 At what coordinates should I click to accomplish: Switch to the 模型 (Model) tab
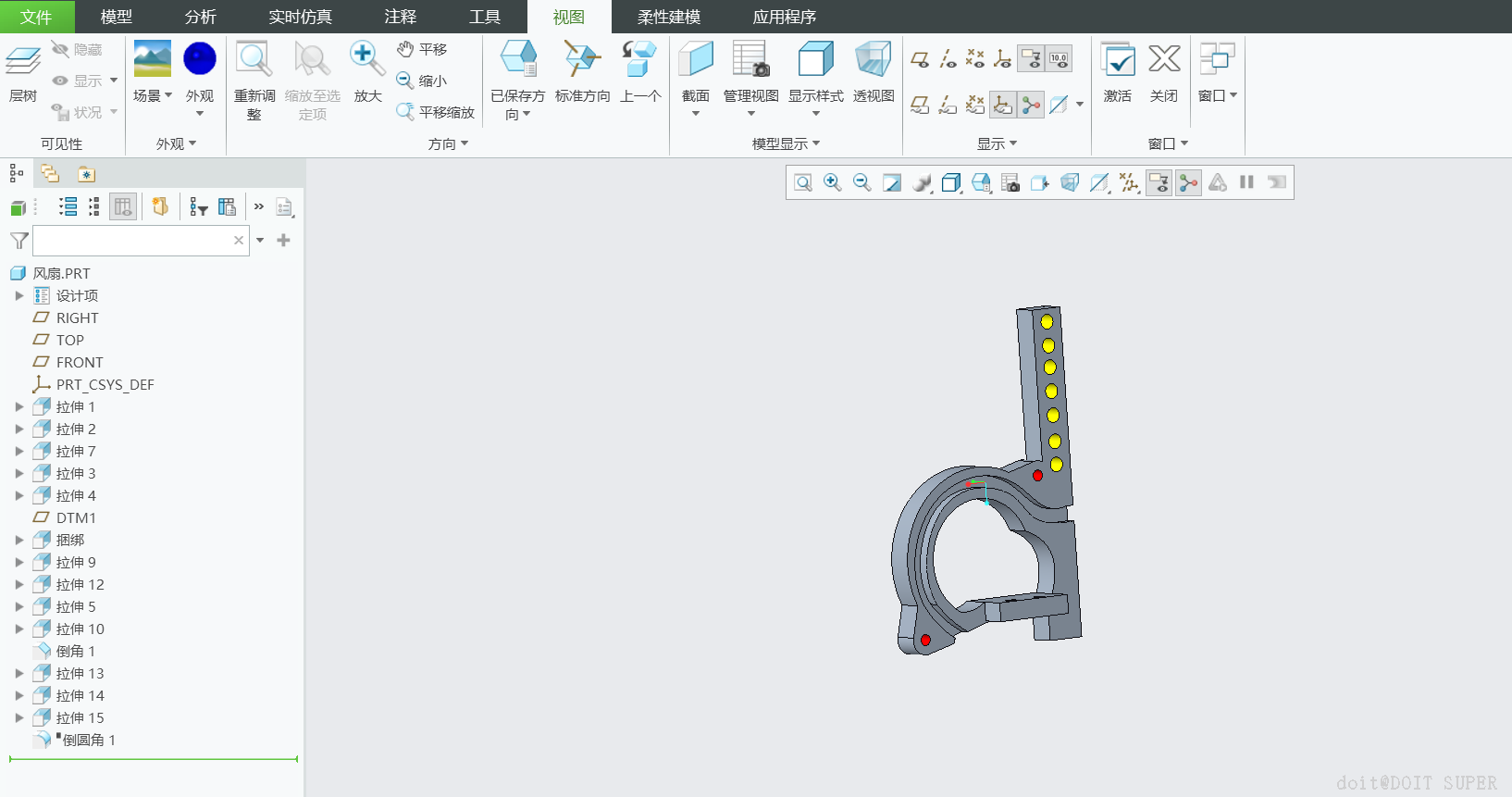coord(116,17)
